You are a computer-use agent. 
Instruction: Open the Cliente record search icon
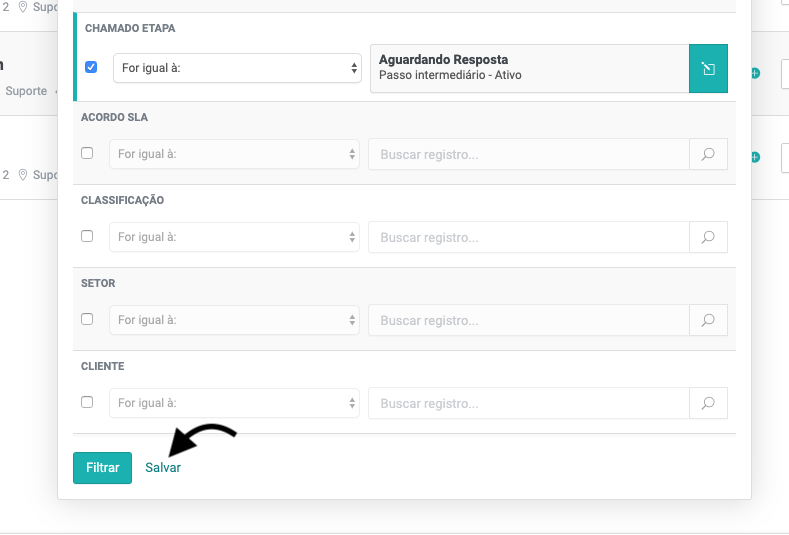pos(708,404)
